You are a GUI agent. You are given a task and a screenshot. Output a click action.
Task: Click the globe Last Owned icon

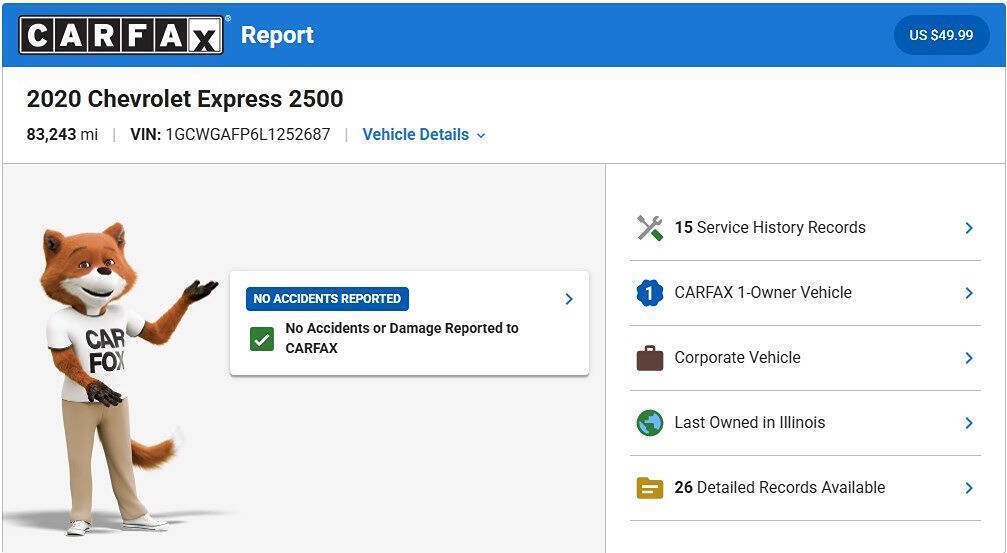(x=649, y=423)
